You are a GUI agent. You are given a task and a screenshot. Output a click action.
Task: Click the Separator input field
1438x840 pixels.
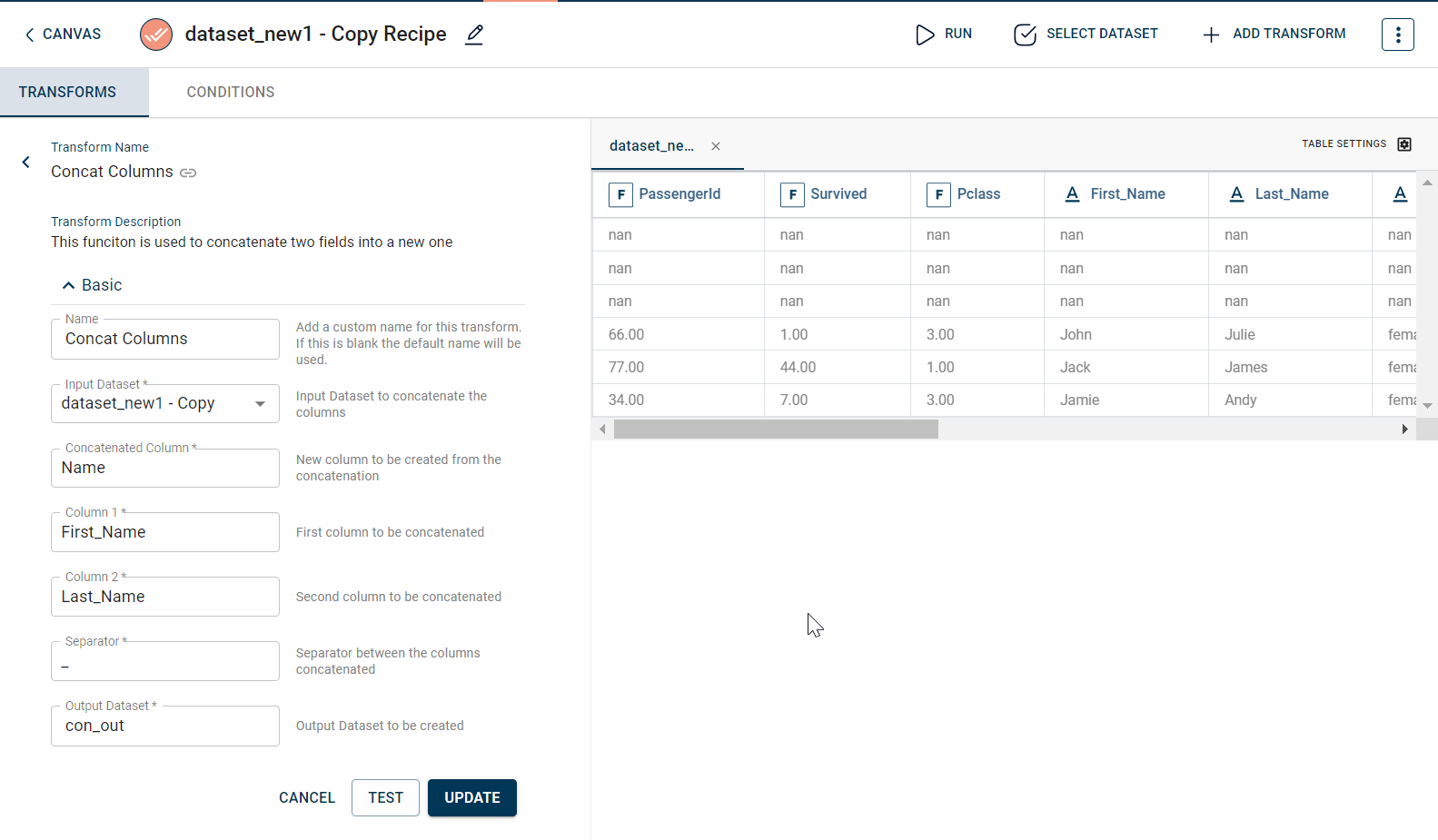point(165,666)
